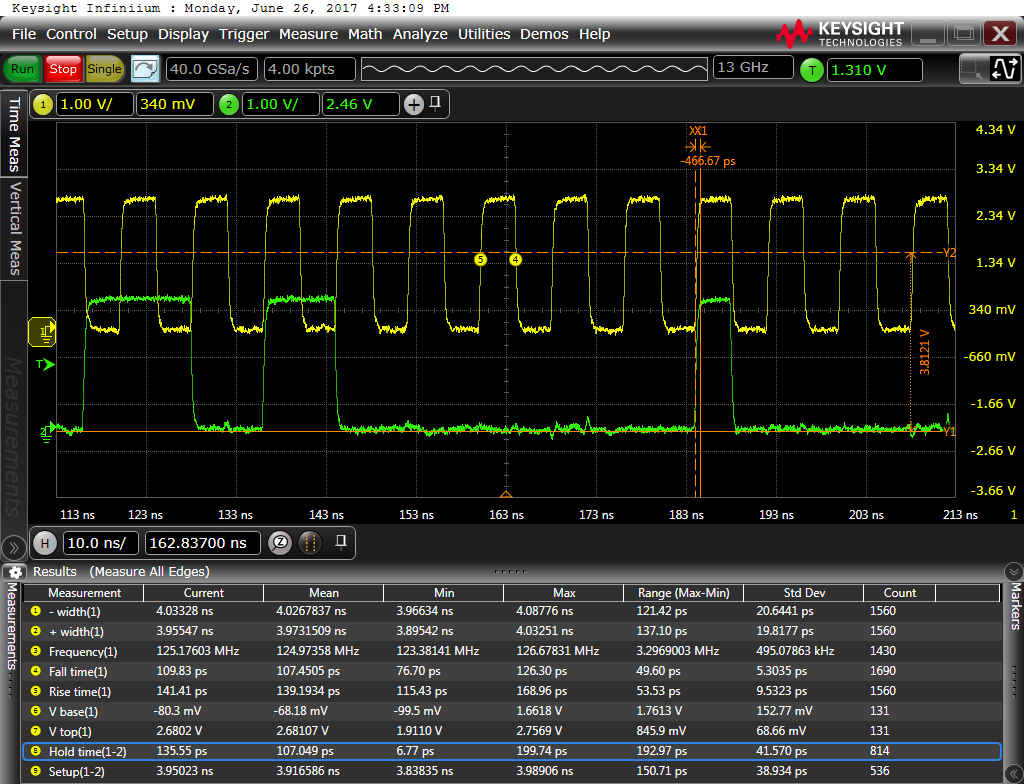Switch to the Time Meas side tab
1024x784 pixels.
14,135
